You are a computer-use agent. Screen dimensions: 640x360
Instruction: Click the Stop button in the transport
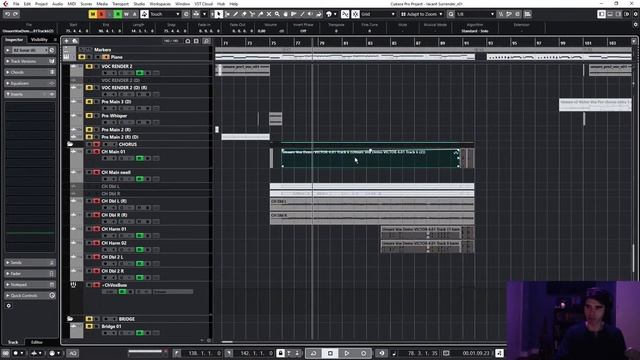[330, 353]
